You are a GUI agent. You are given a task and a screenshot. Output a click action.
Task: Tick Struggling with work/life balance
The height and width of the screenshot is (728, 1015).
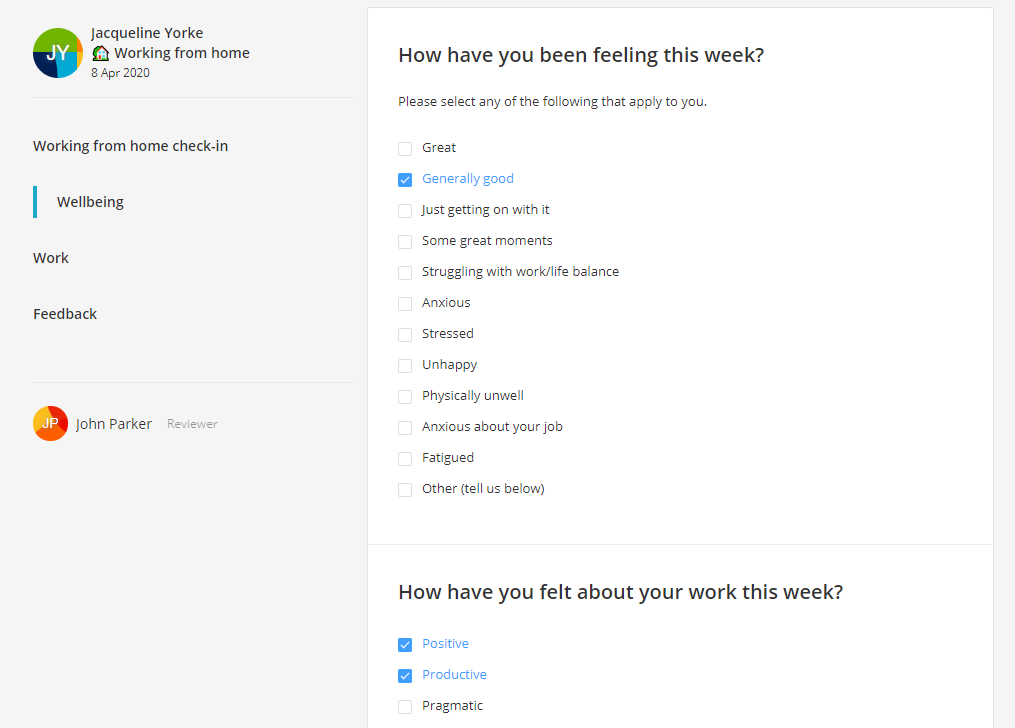(405, 273)
